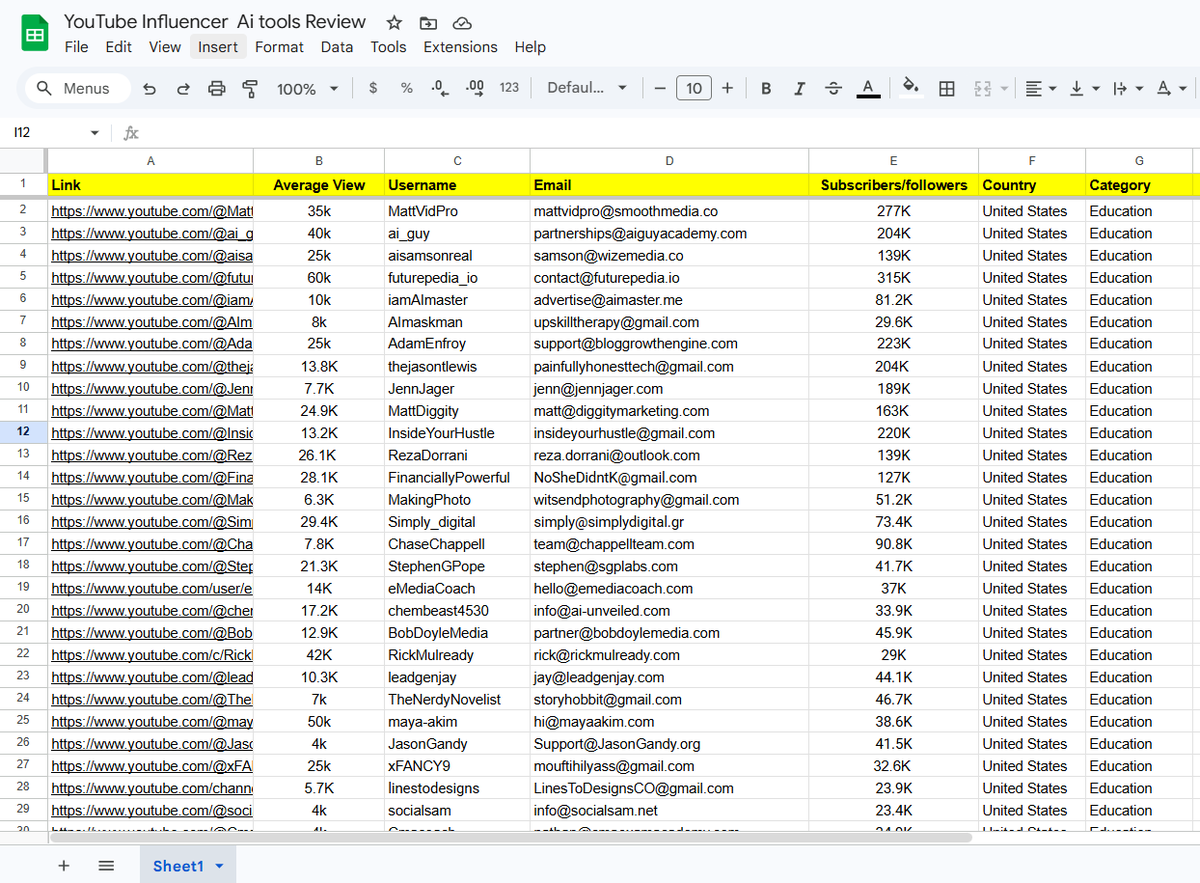Image resolution: width=1200 pixels, height=883 pixels.
Task: Select cell containing samson@wizemedia.co
Action: pos(669,256)
